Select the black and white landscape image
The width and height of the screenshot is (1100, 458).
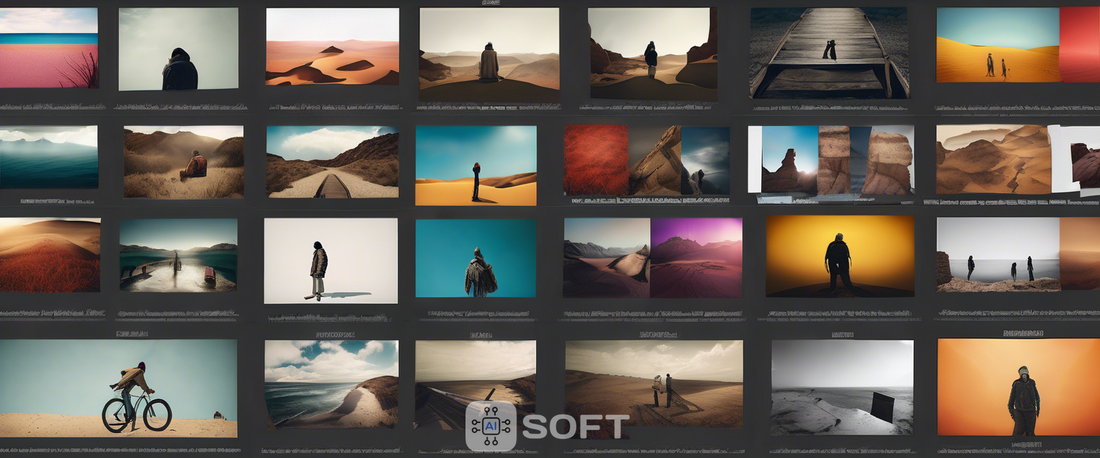[x=842, y=388]
